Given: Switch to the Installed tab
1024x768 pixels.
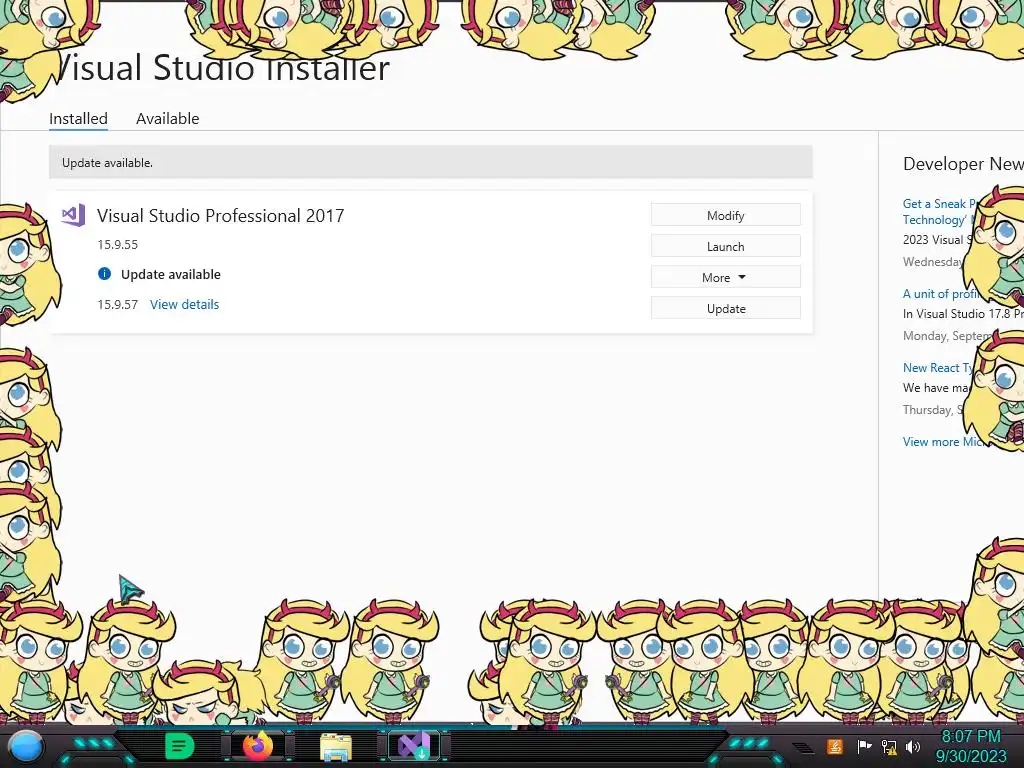Looking at the screenshot, I should point(78,118).
